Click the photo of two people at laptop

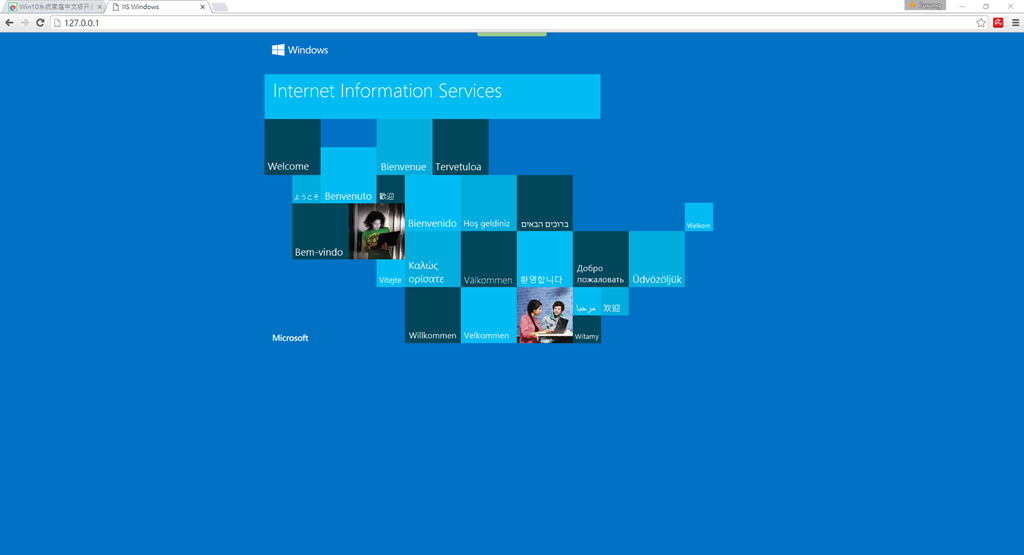[x=545, y=315]
